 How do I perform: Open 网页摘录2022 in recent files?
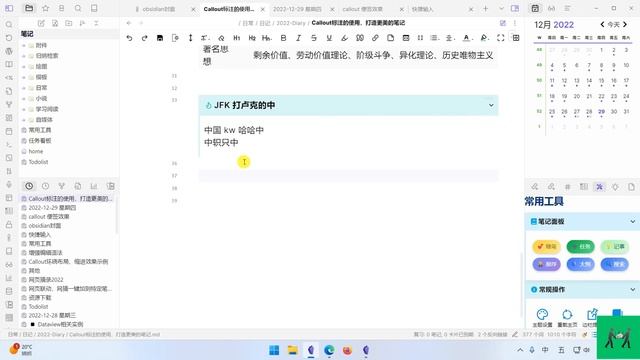[46, 280]
